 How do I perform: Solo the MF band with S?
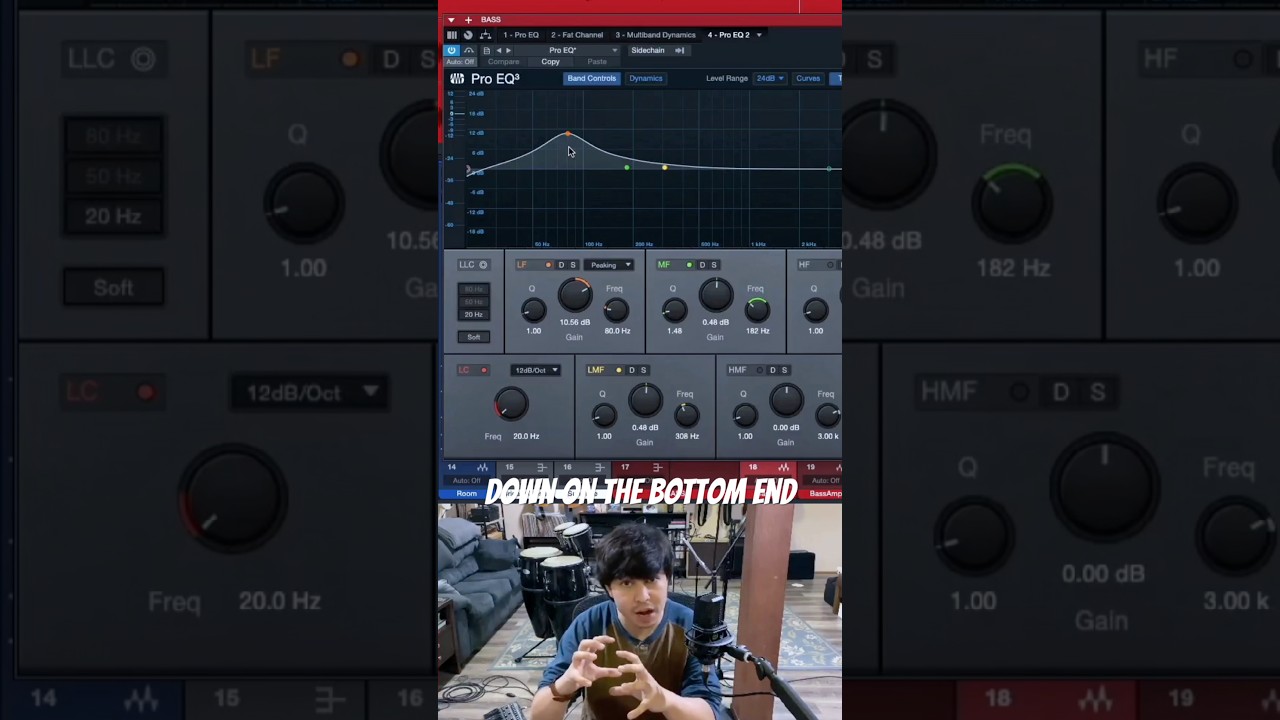pos(714,265)
